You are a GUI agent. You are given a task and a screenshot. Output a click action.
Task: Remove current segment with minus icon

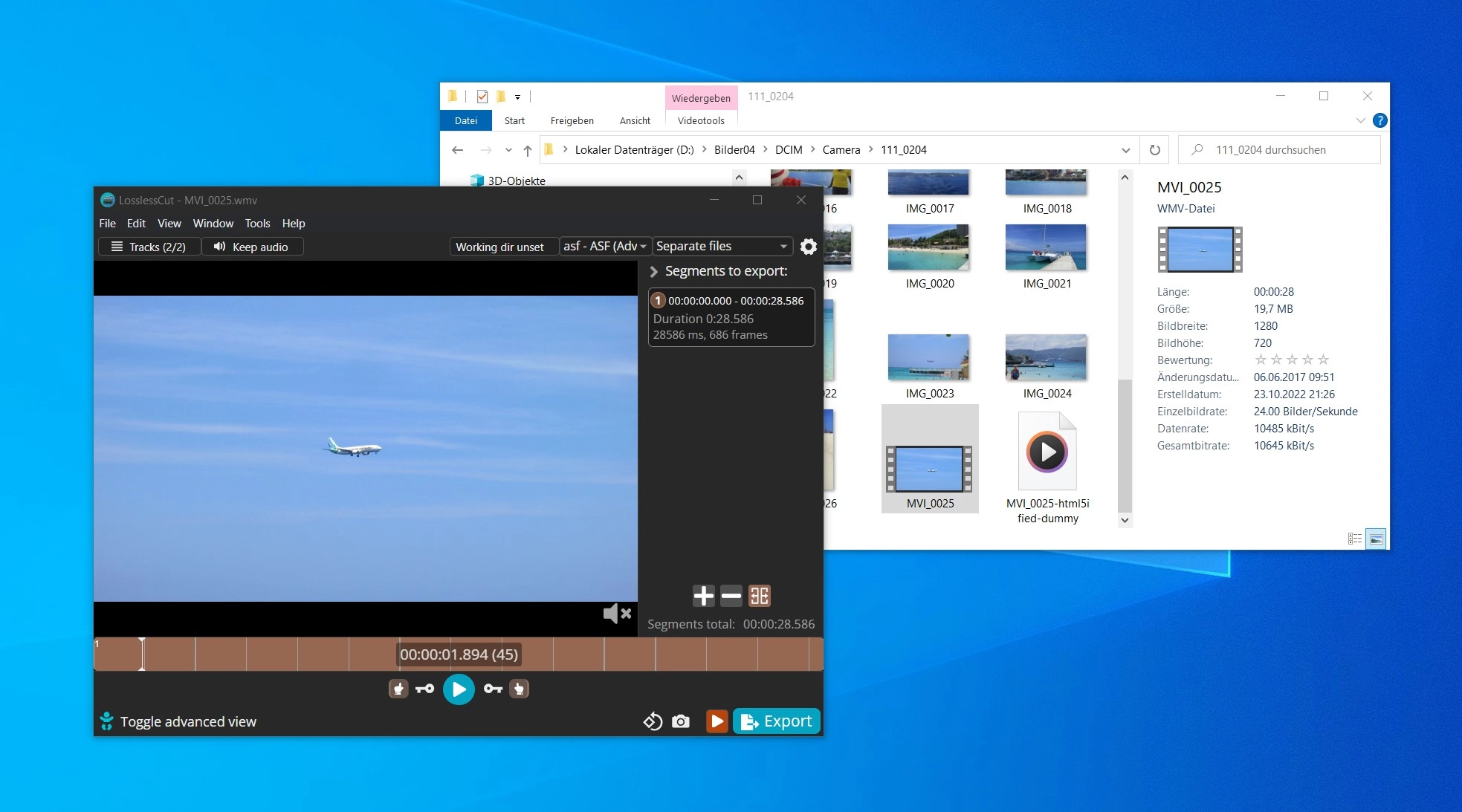click(731, 596)
